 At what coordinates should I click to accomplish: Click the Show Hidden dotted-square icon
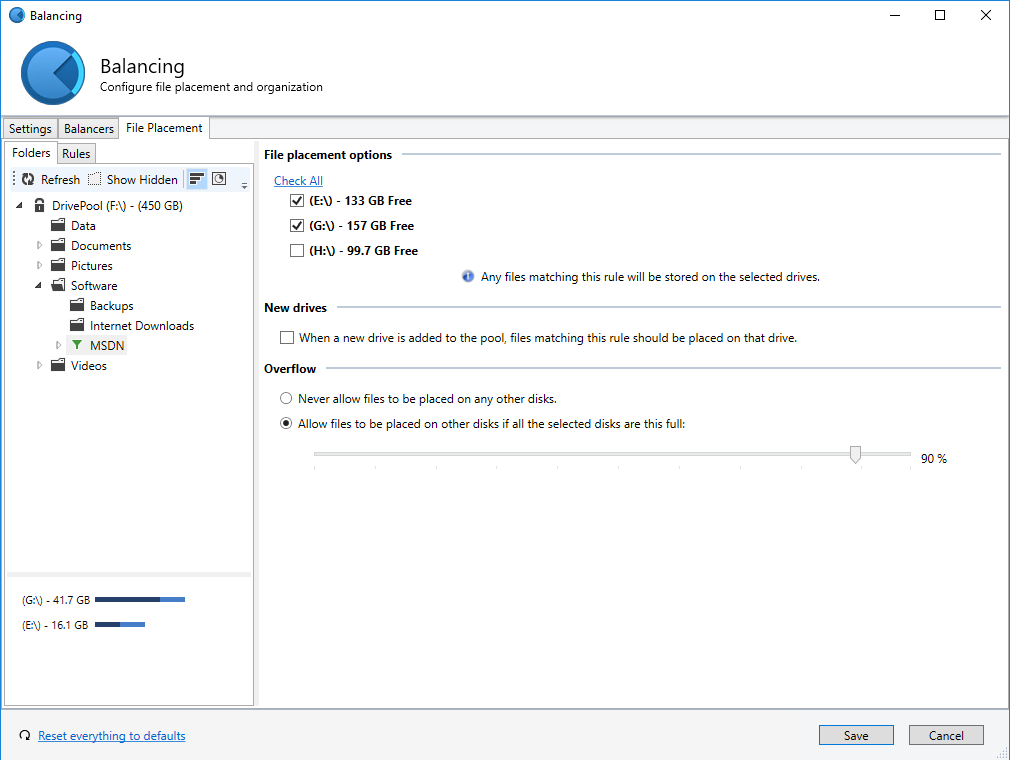[94, 180]
